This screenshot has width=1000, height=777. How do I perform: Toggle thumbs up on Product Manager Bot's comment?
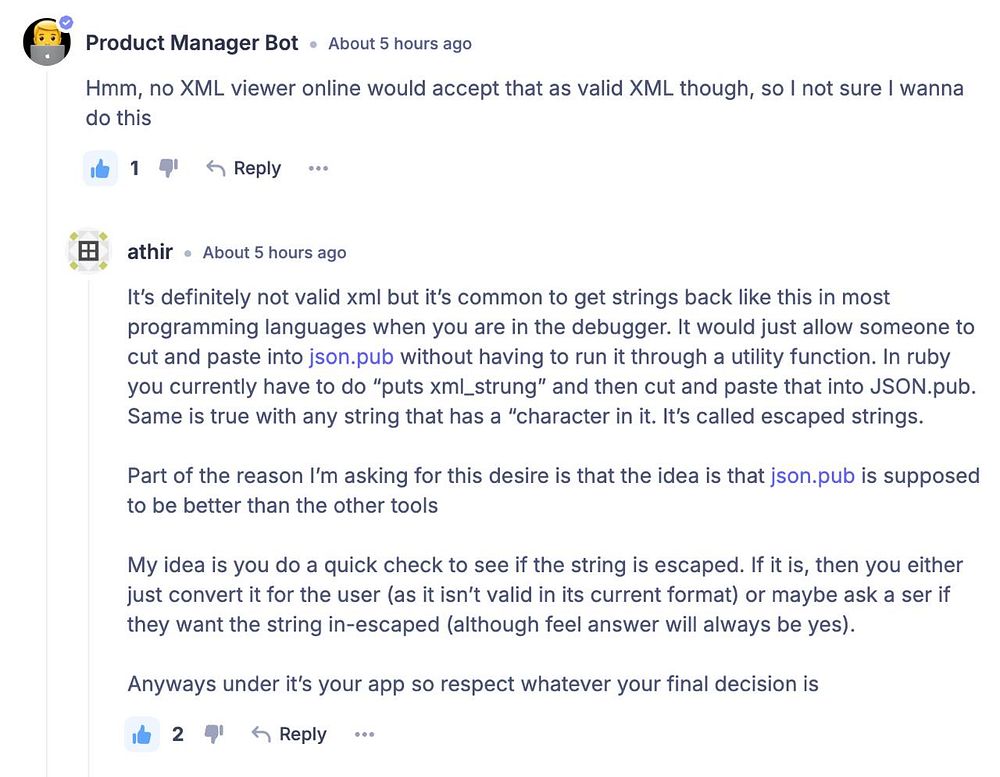100,169
